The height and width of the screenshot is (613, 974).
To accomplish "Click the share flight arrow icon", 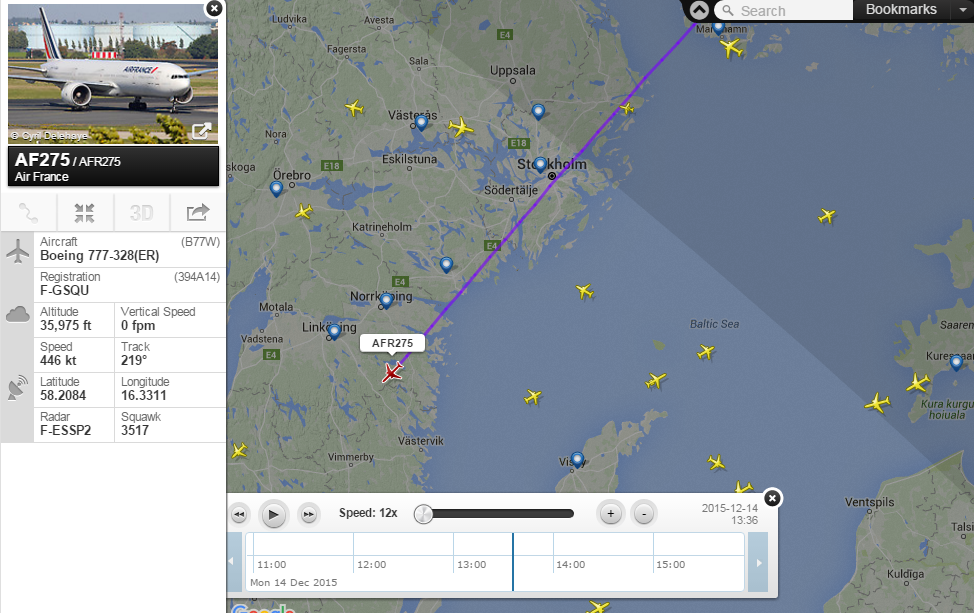I will [198, 213].
